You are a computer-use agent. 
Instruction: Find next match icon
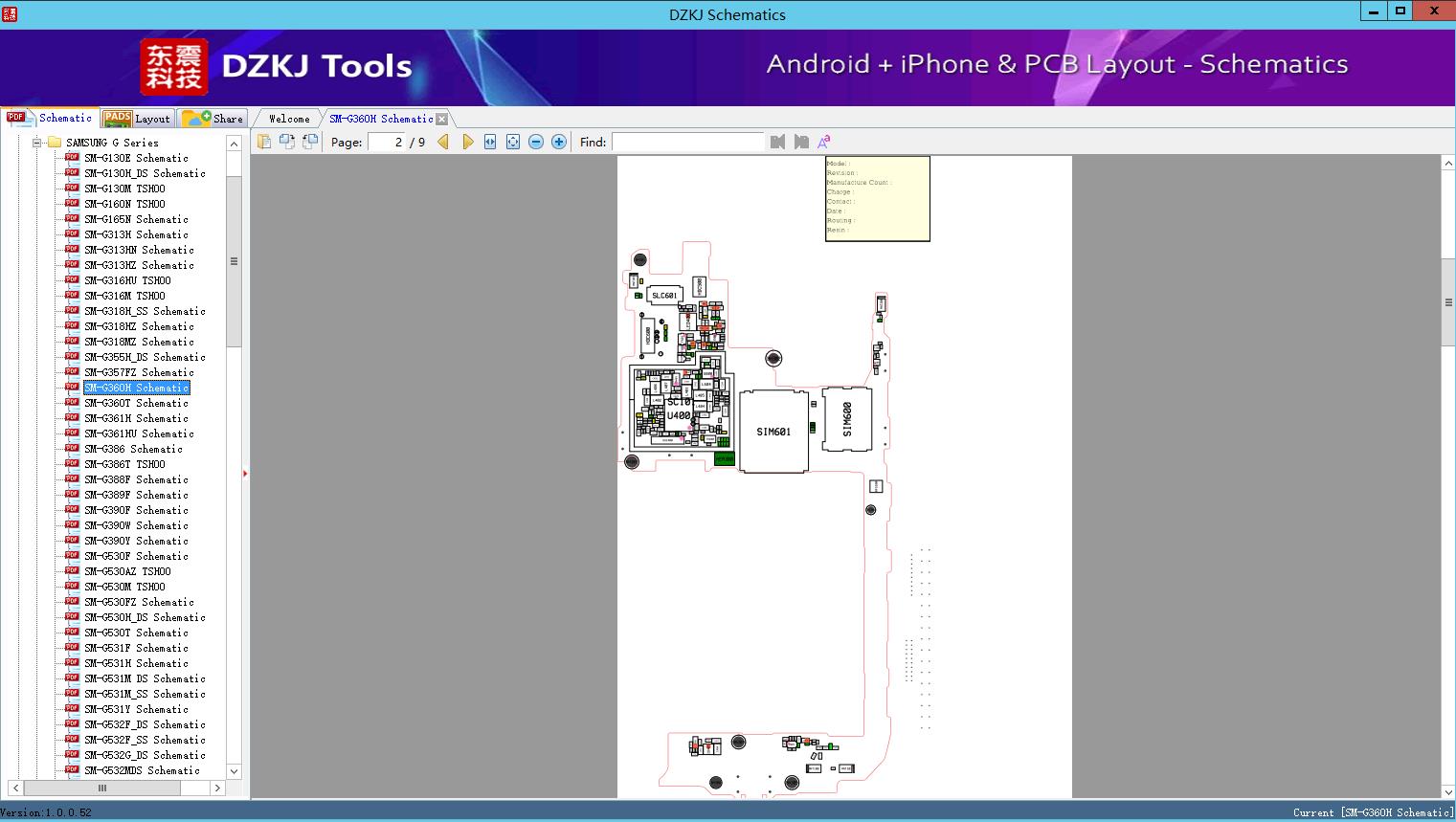[801, 142]
